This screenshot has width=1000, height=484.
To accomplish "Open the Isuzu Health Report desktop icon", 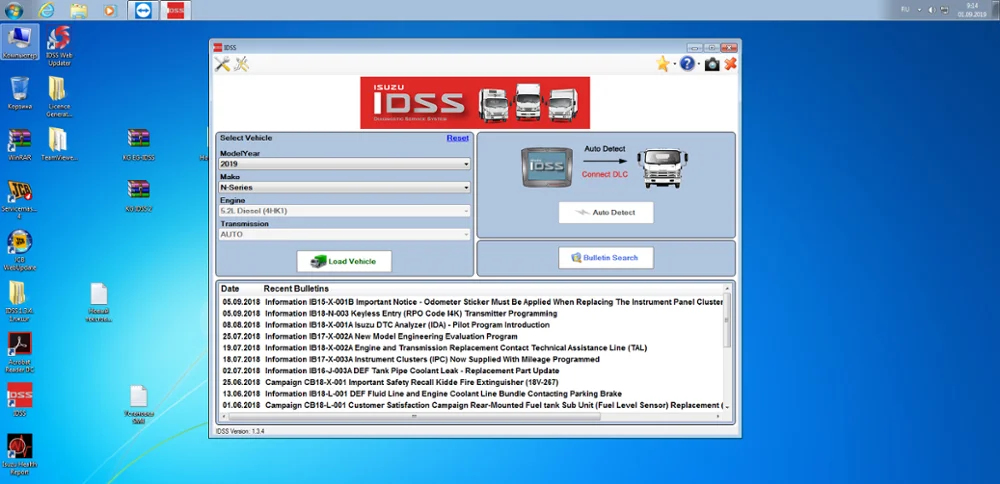I will coord(20,454).
